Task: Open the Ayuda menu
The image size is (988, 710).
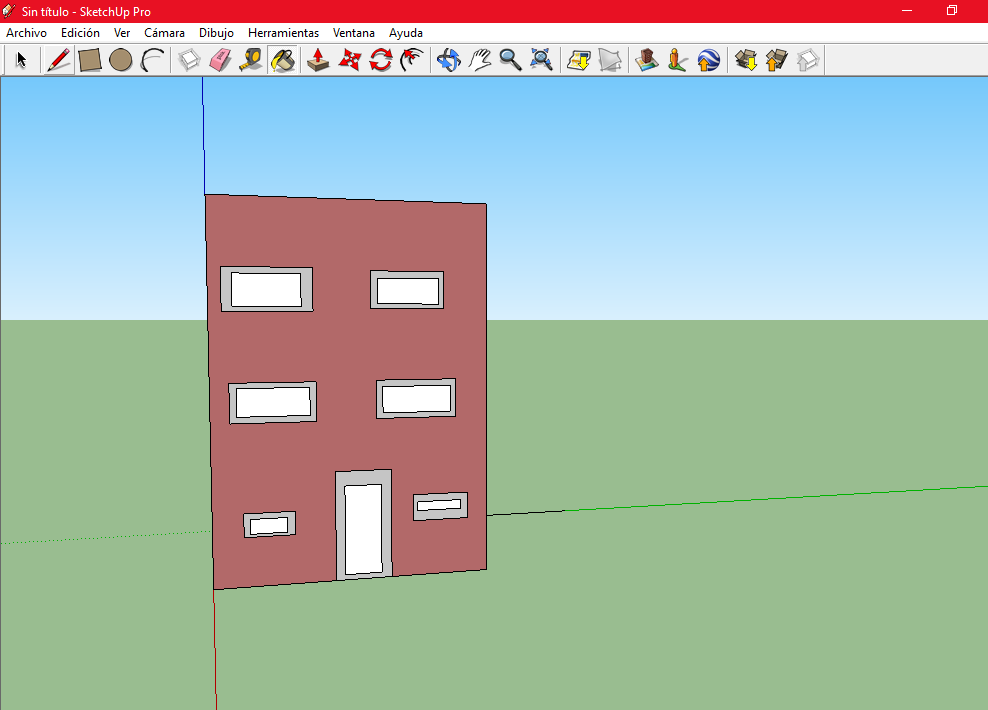Action: (x=406, y=33)
